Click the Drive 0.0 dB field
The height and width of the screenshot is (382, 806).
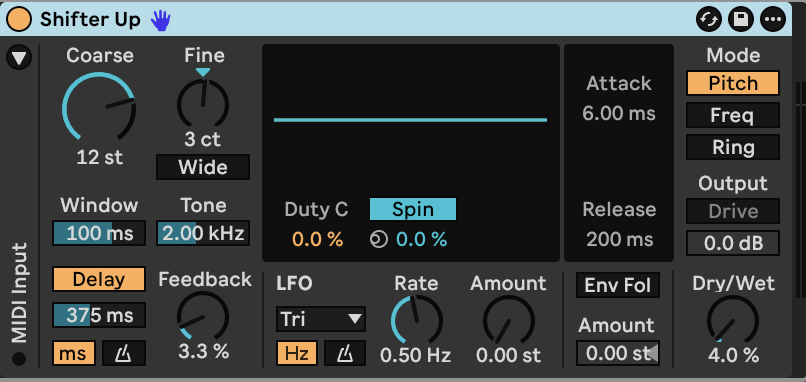(733, 244)
